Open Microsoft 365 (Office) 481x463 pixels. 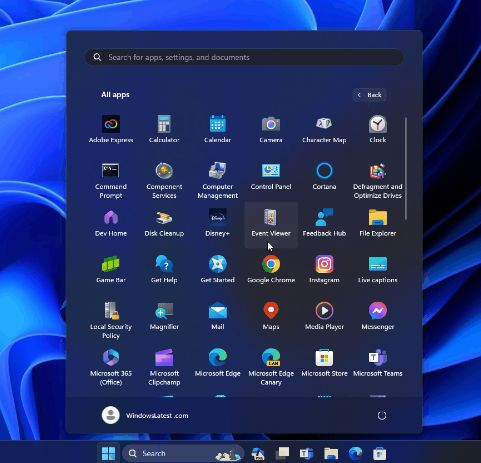click(x=111, y=367)
